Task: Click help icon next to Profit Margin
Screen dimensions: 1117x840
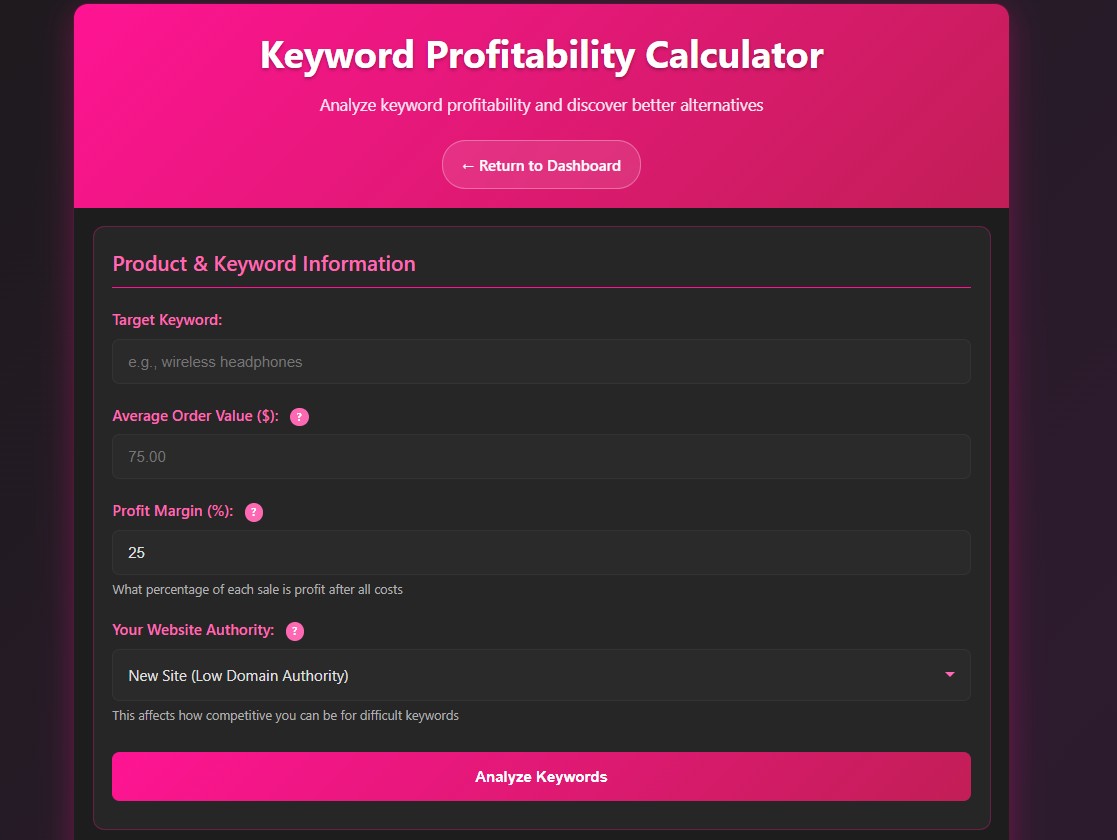Action: coord(254,512)
